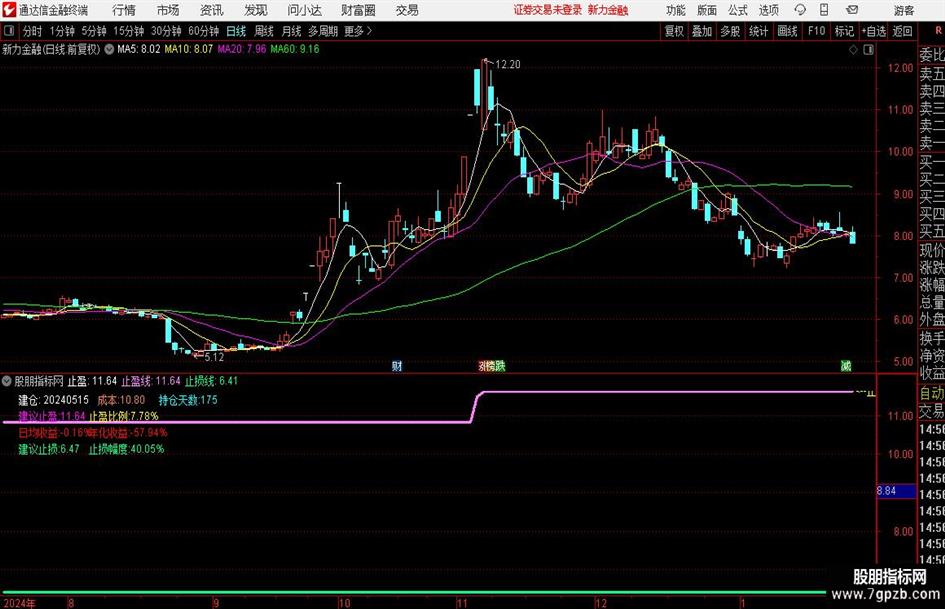Switch to the 30分钟 period tab
The width and height of the screenshot is (945, 609).
pyautogui.click(x=166, y=31)
